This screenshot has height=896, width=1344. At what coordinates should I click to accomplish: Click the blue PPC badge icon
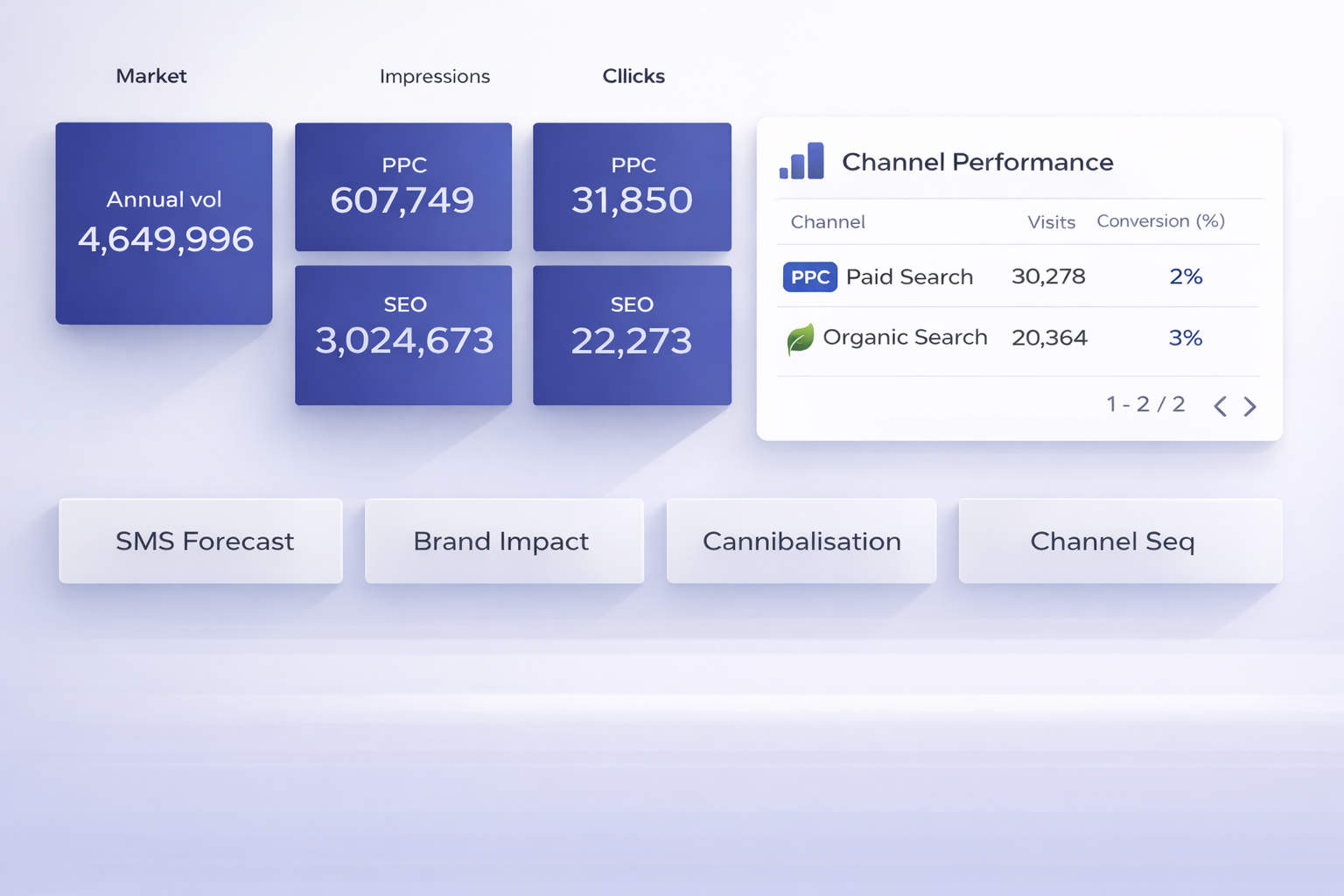click(x=809, y=277)
